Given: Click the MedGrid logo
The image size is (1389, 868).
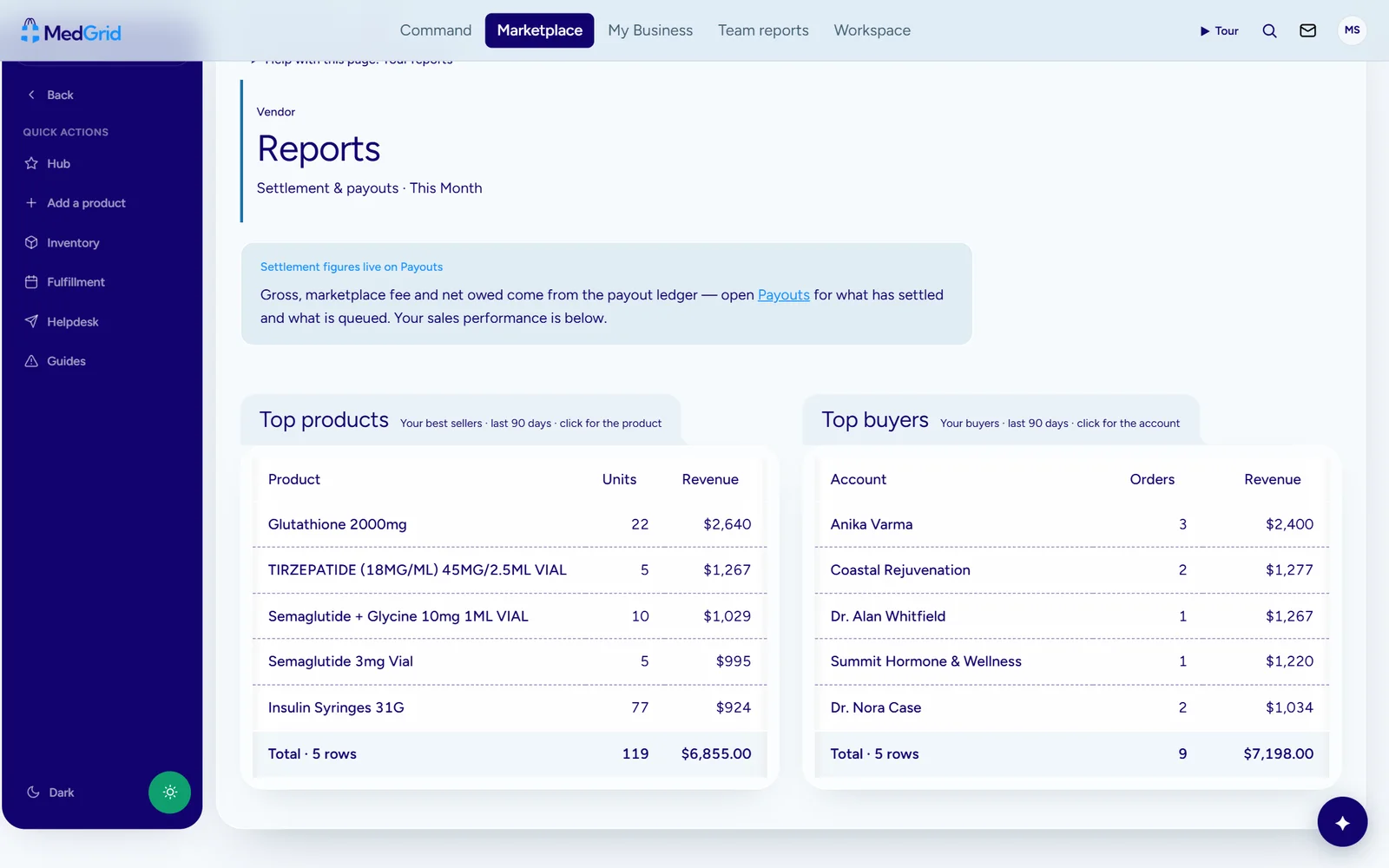Looking at the screenshot, I should pos(71,32).
